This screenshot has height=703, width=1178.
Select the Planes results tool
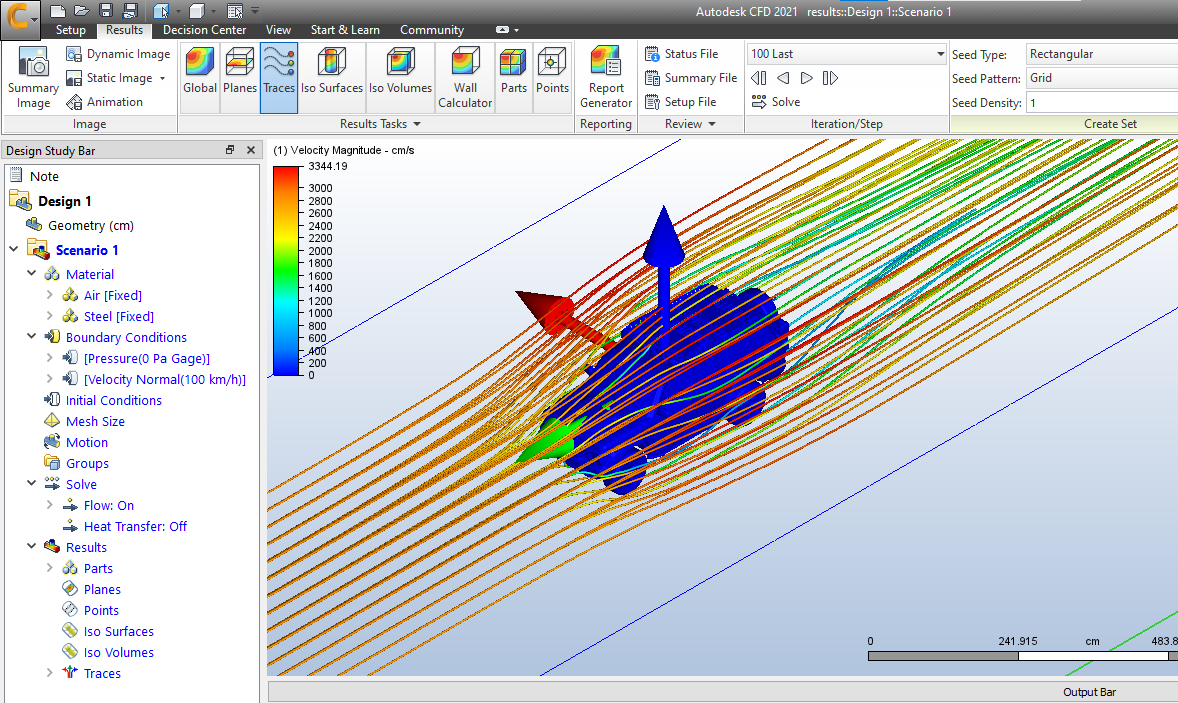pos(240,77)
